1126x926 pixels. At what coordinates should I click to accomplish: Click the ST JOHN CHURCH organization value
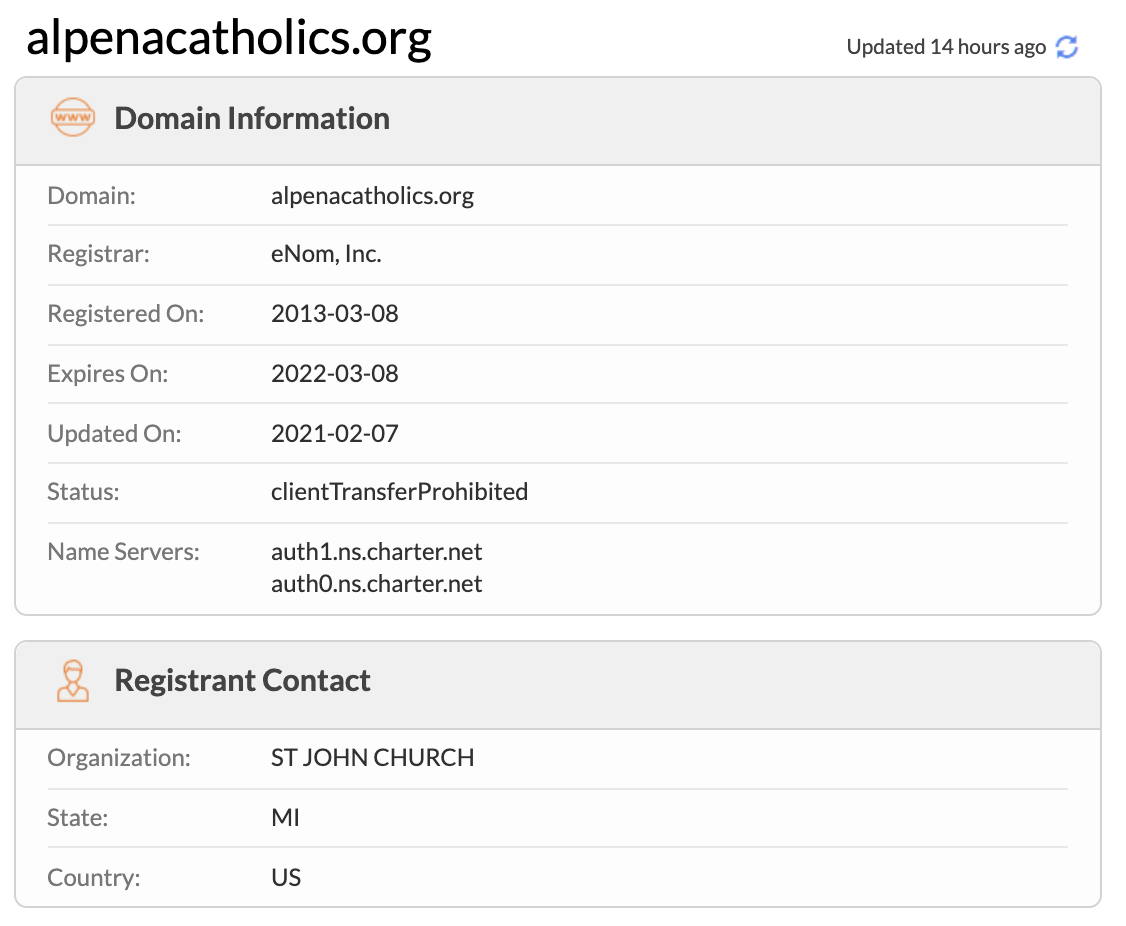click(372, 758)
